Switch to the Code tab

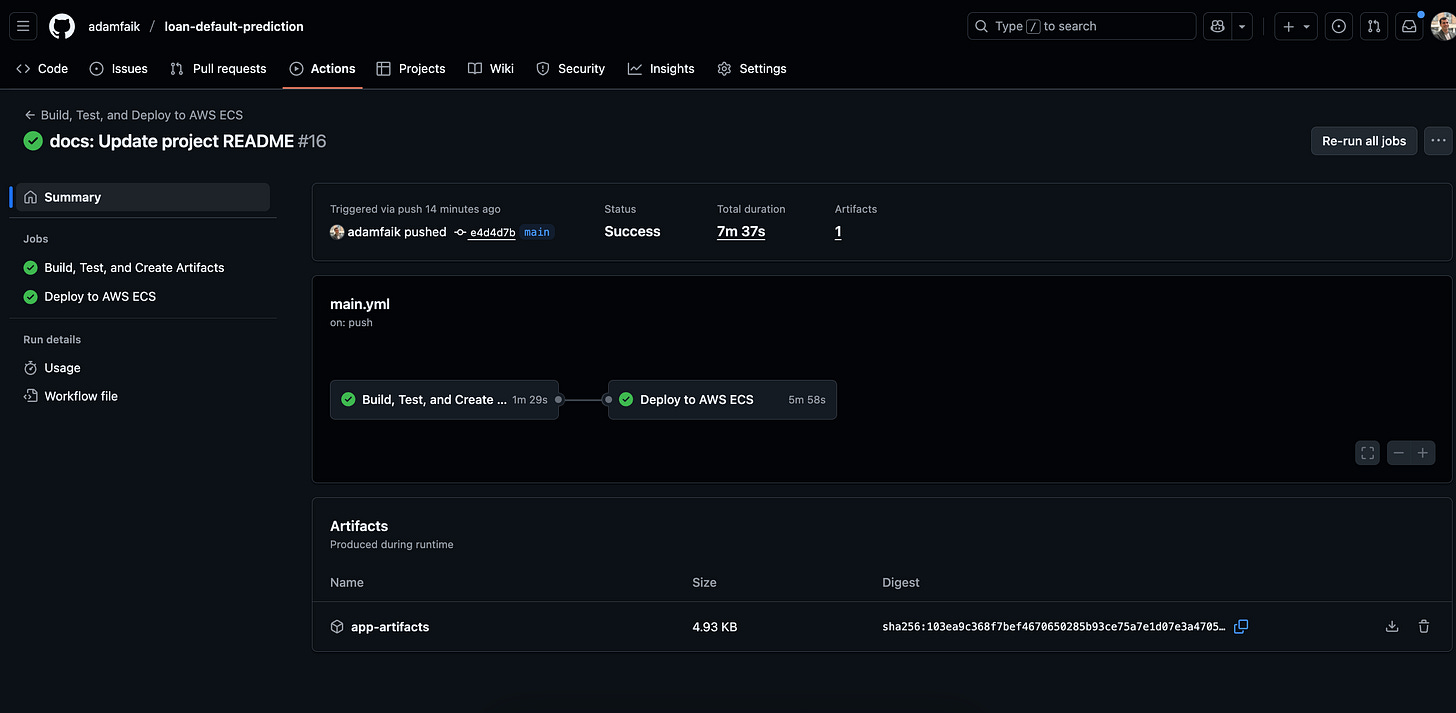(x=42, y=69)
